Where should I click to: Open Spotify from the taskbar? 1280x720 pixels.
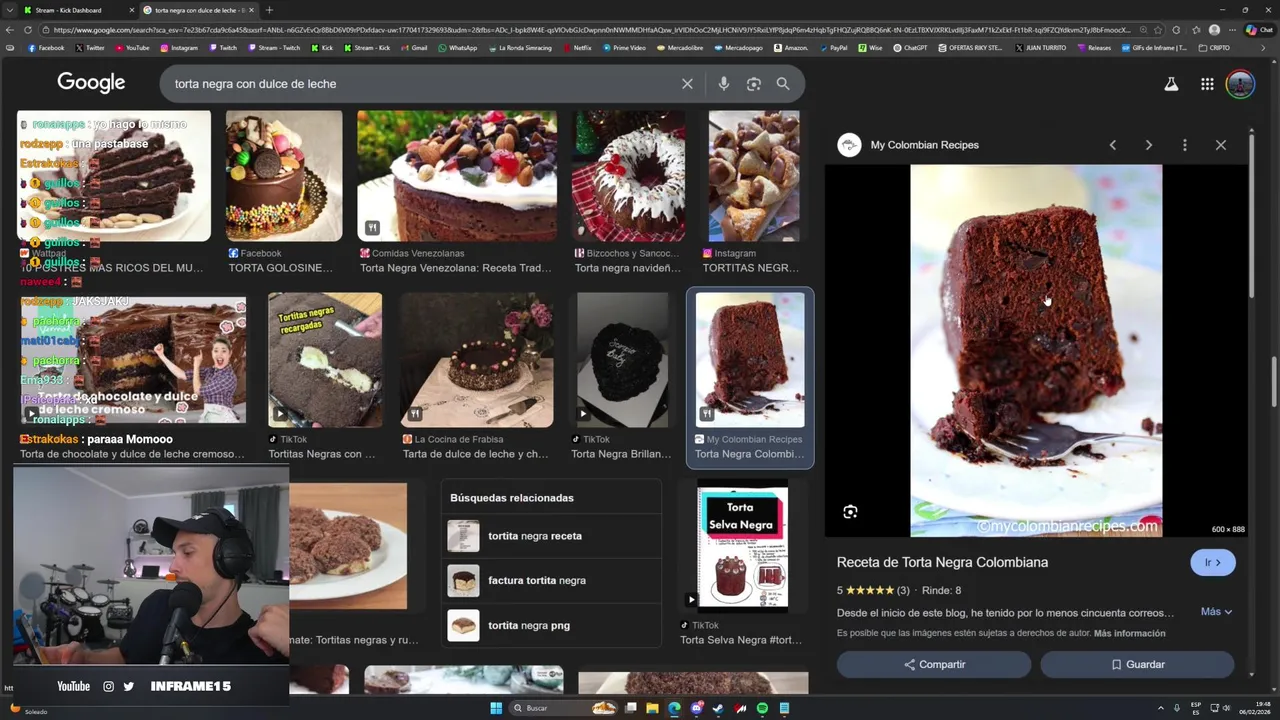[762, 708]
